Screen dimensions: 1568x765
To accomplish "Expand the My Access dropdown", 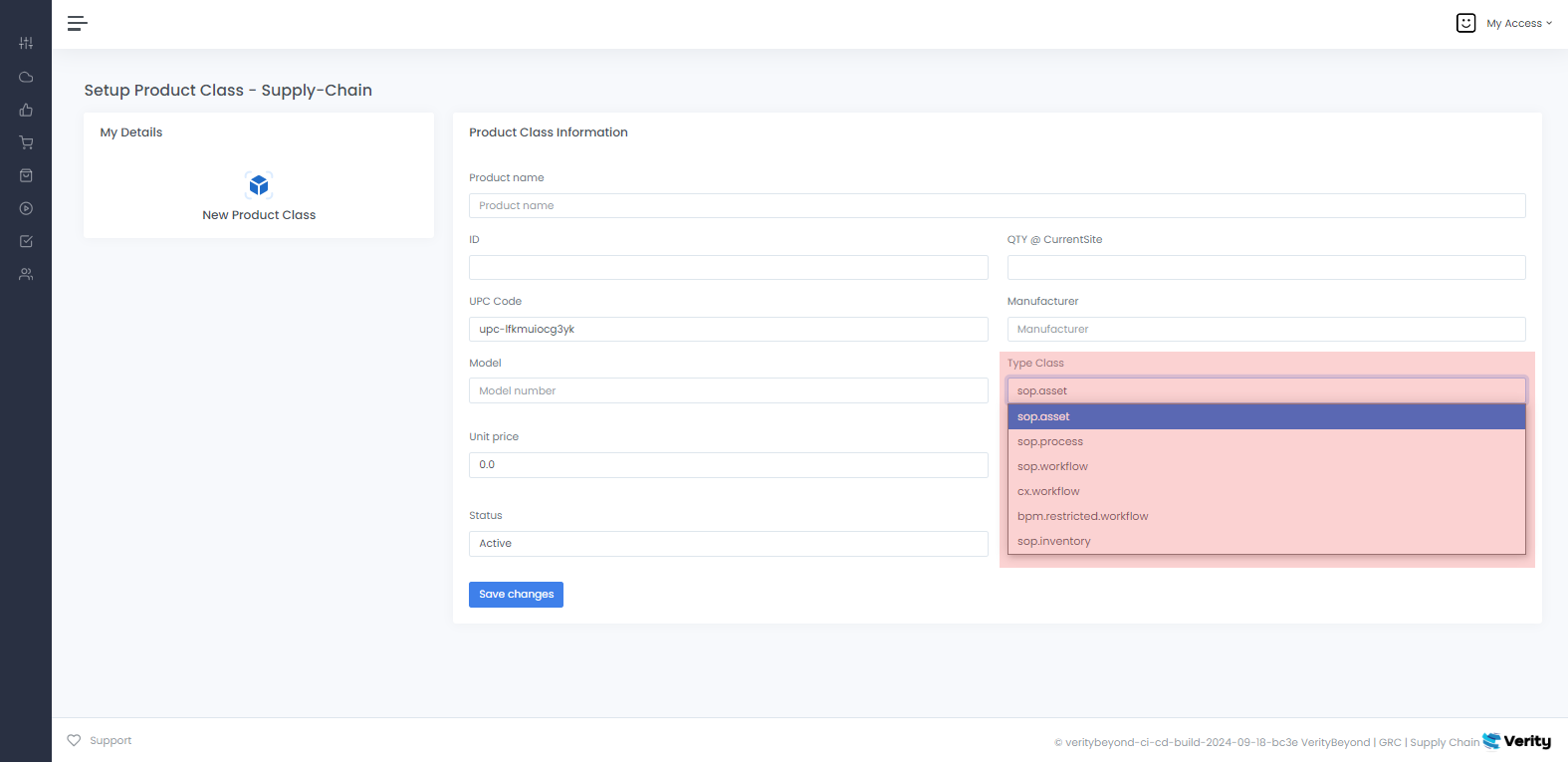I will coord(1518,23).
